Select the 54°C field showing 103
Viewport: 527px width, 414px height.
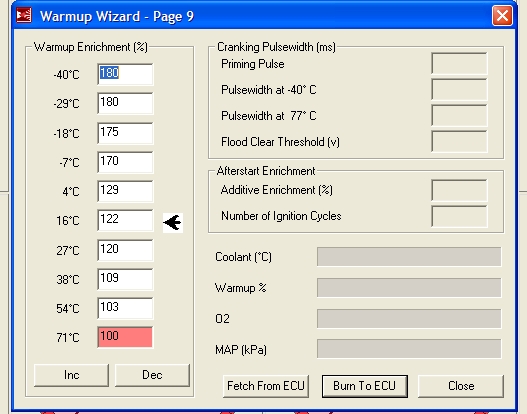(x=125, y=308)
